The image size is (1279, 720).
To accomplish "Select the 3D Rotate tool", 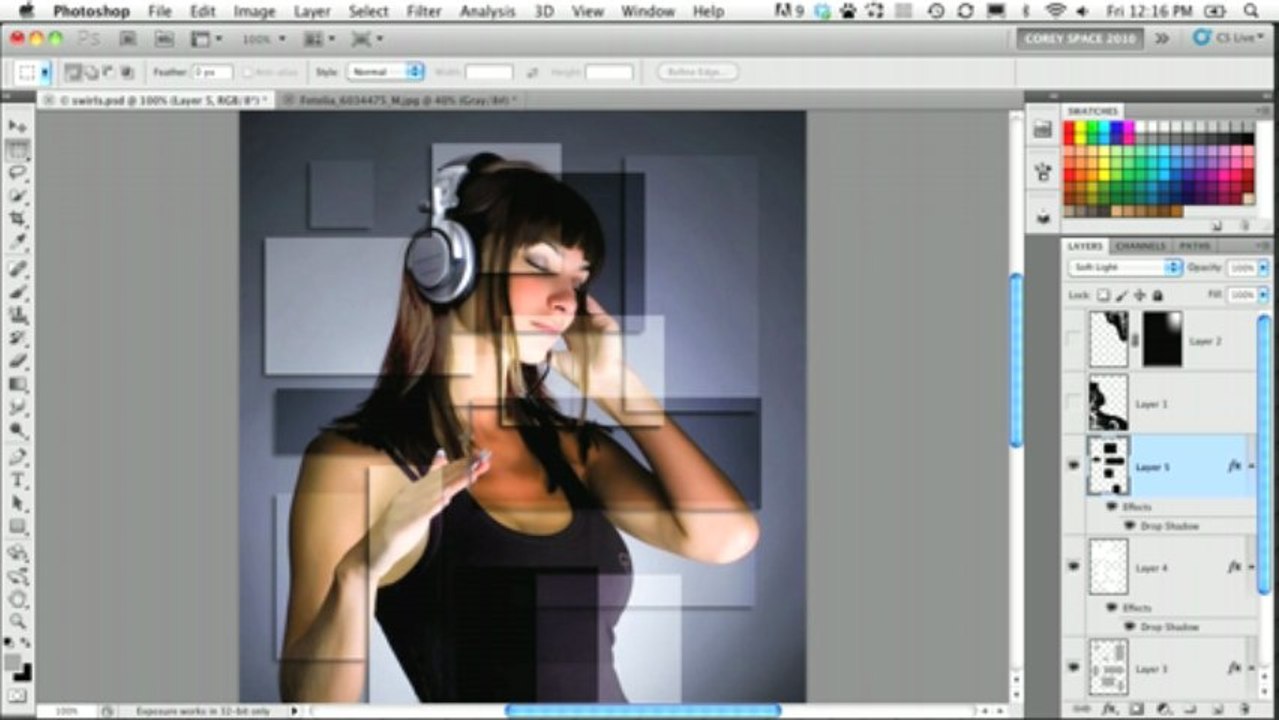I will point(18,553).
